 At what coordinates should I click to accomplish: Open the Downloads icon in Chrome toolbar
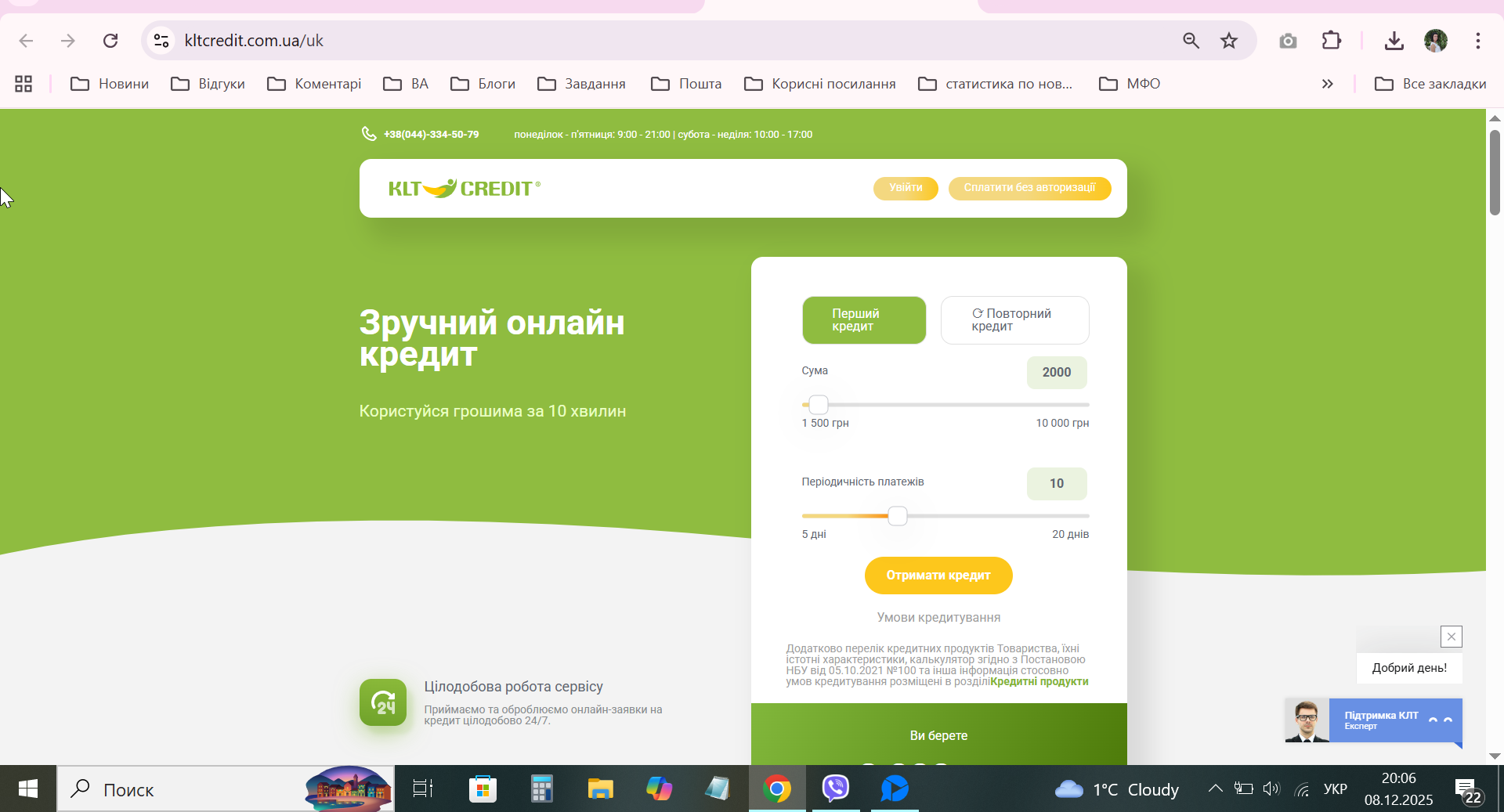(x=1394, y=41)
